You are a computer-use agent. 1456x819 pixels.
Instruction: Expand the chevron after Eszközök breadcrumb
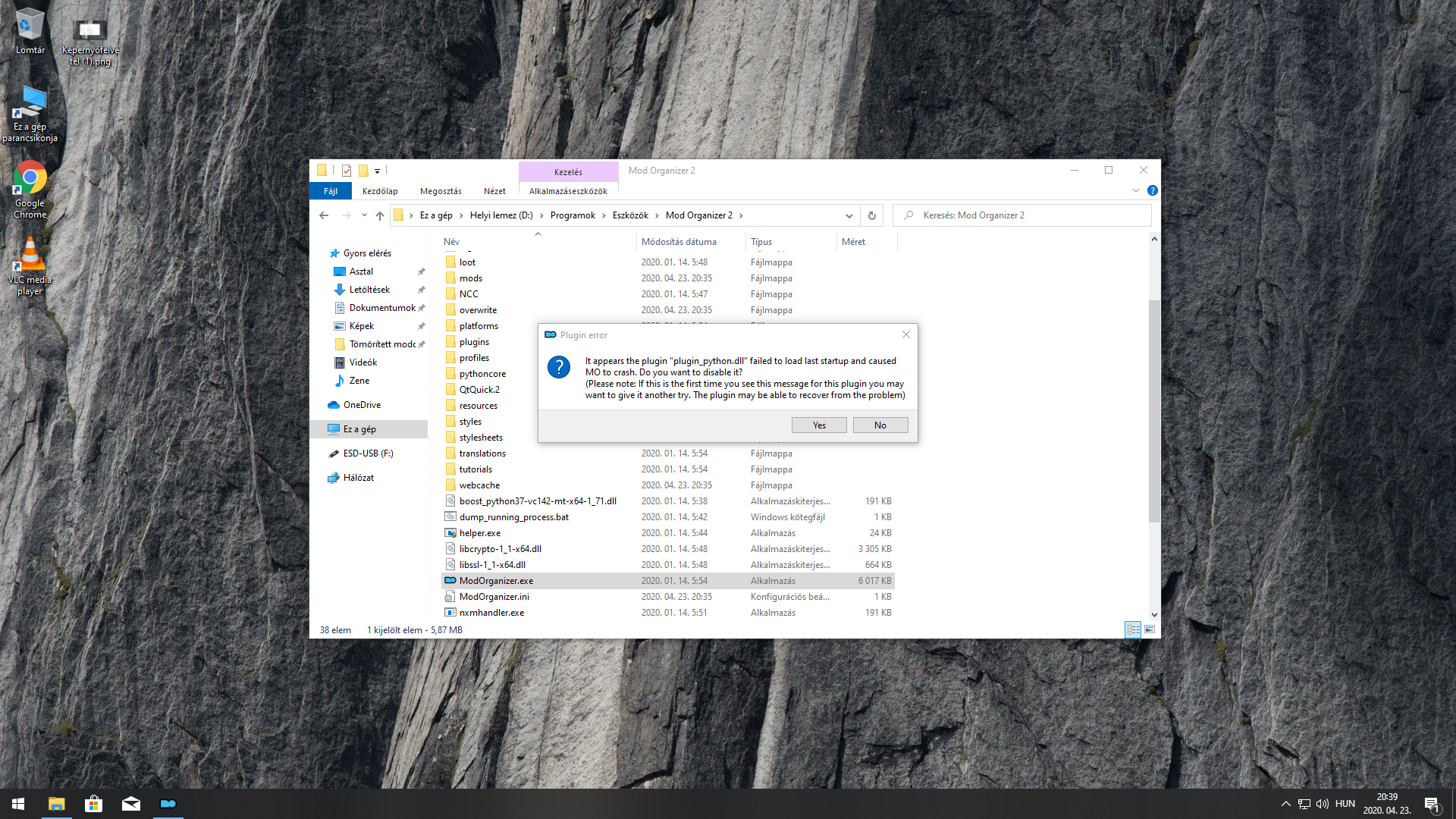(x=657, y=215)
